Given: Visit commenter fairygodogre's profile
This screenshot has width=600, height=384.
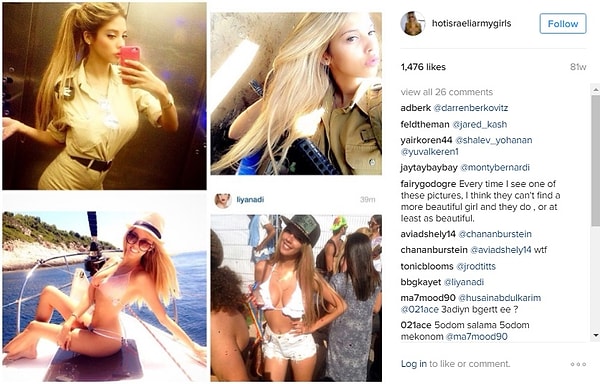Looking at the screenshot, I should tap(428, 184).
